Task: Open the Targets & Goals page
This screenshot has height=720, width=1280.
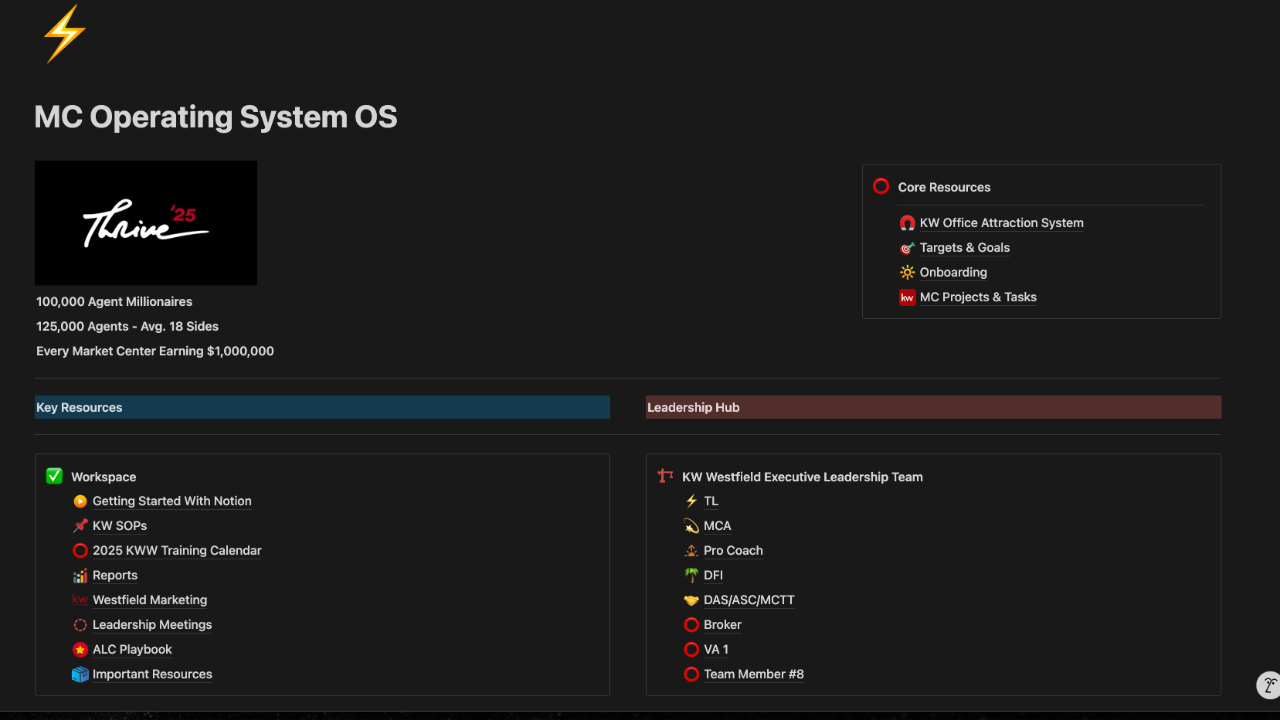Action: [x=965, y=248]
